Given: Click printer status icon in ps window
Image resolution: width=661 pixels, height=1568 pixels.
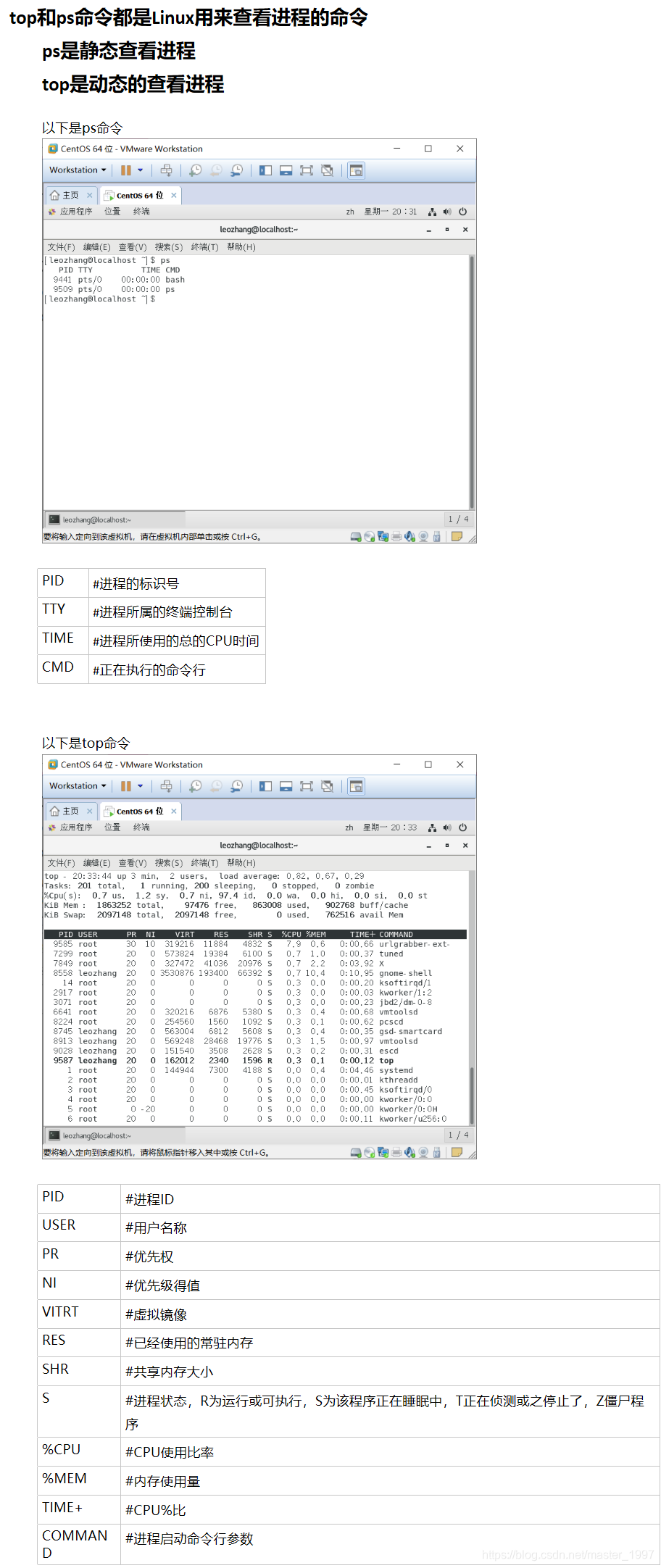Looking at the screenshot, I should coord(396,537).
